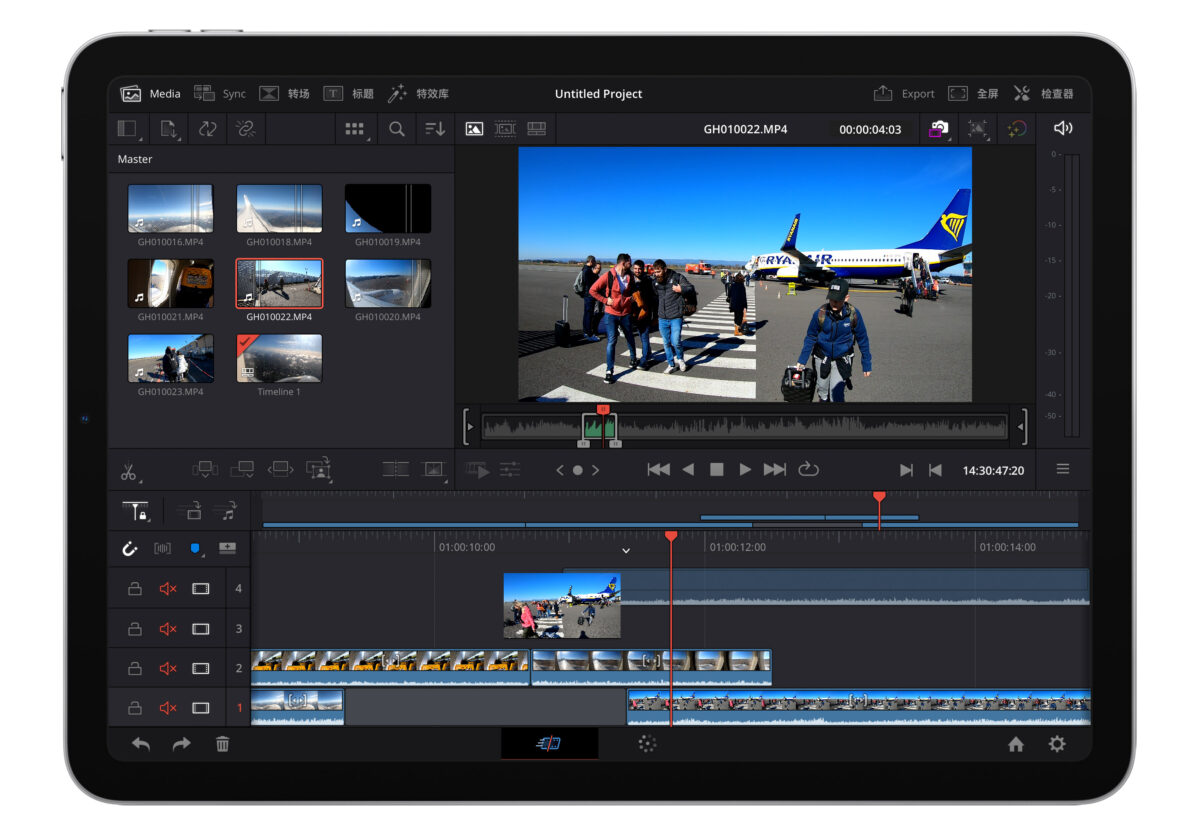1200x836 pixels.
Task: Play the clip forward
Action: pos(745,470)
